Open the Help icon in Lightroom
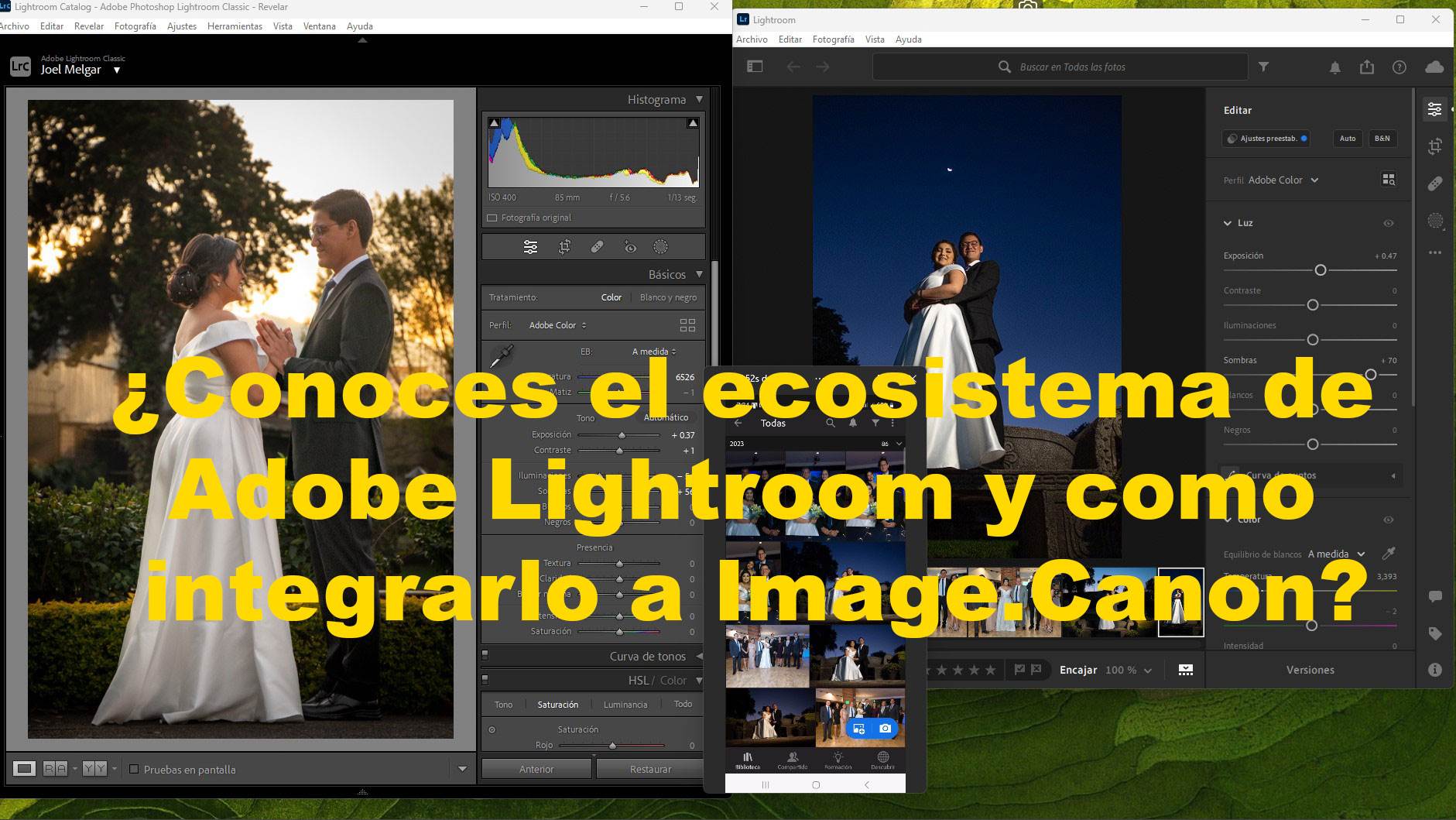Viewport: 1456px width, 820px height. 1399,67
